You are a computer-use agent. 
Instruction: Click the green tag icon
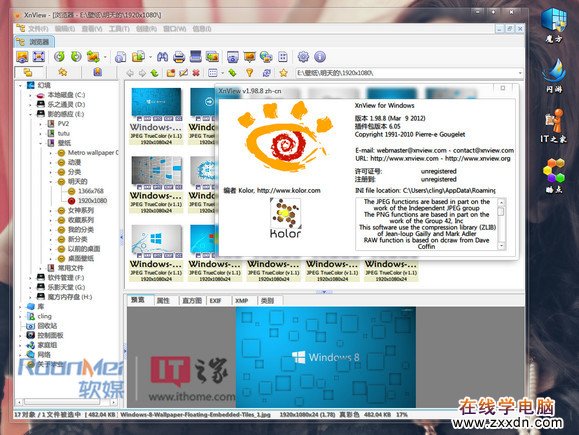click(232, 73)
